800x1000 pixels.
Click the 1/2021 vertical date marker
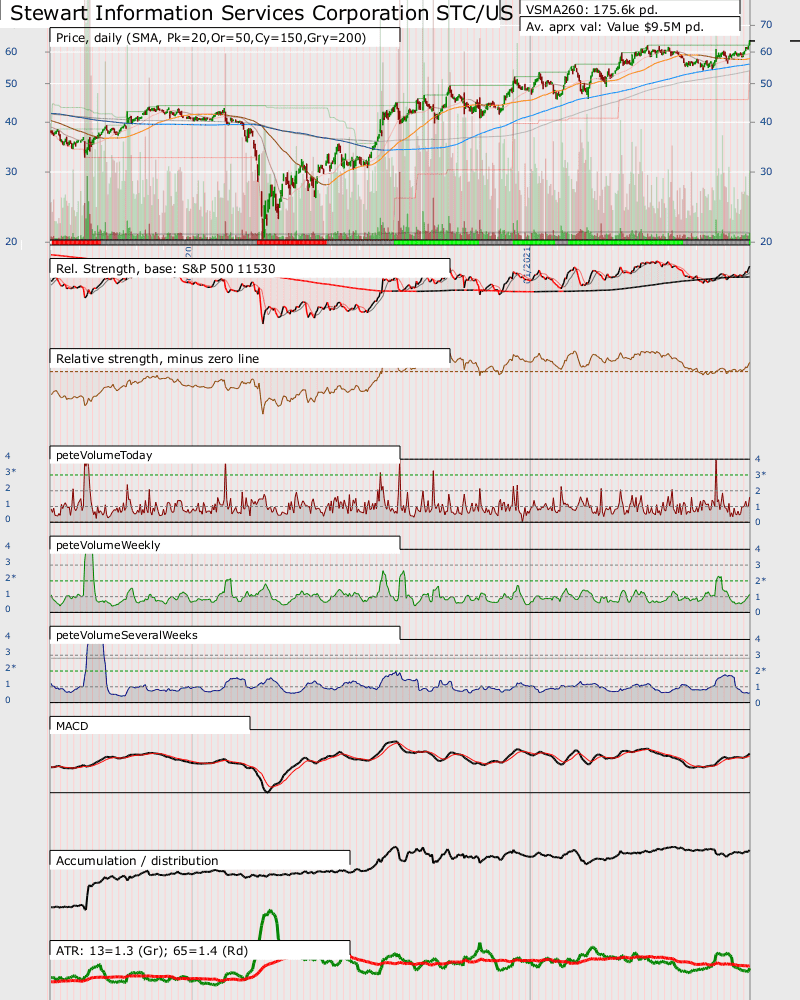click(x=527, y=265)
